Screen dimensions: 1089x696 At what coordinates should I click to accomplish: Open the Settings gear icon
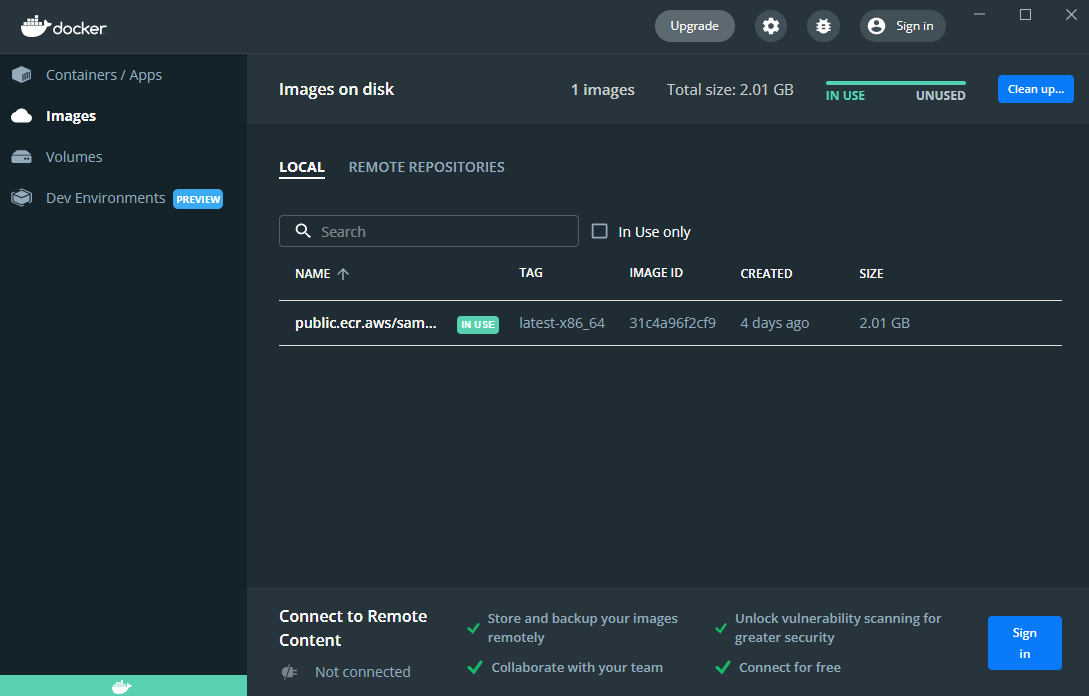771,26
